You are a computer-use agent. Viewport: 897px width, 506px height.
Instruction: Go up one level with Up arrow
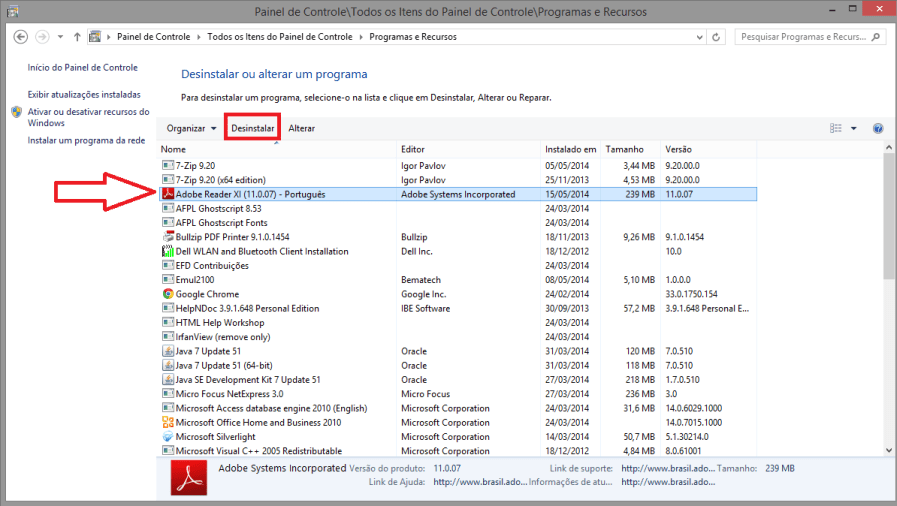pos(77,37)
